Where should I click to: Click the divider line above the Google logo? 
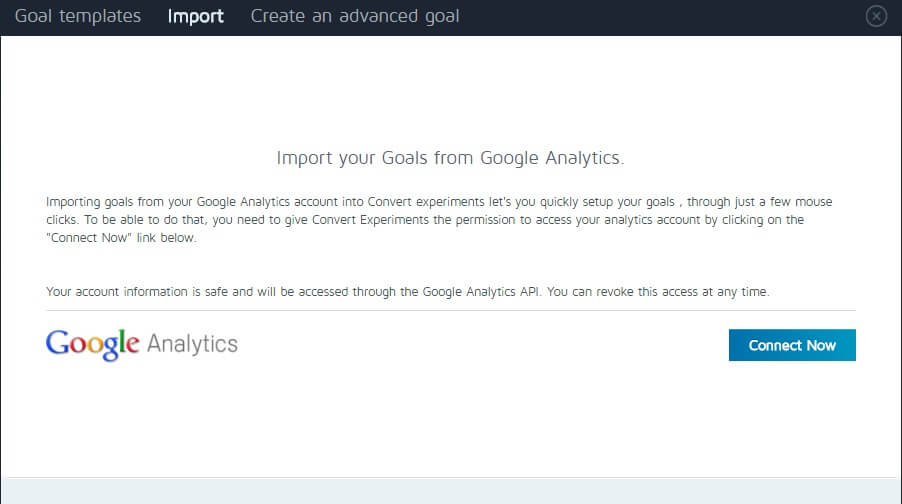(x=450, y=311)
